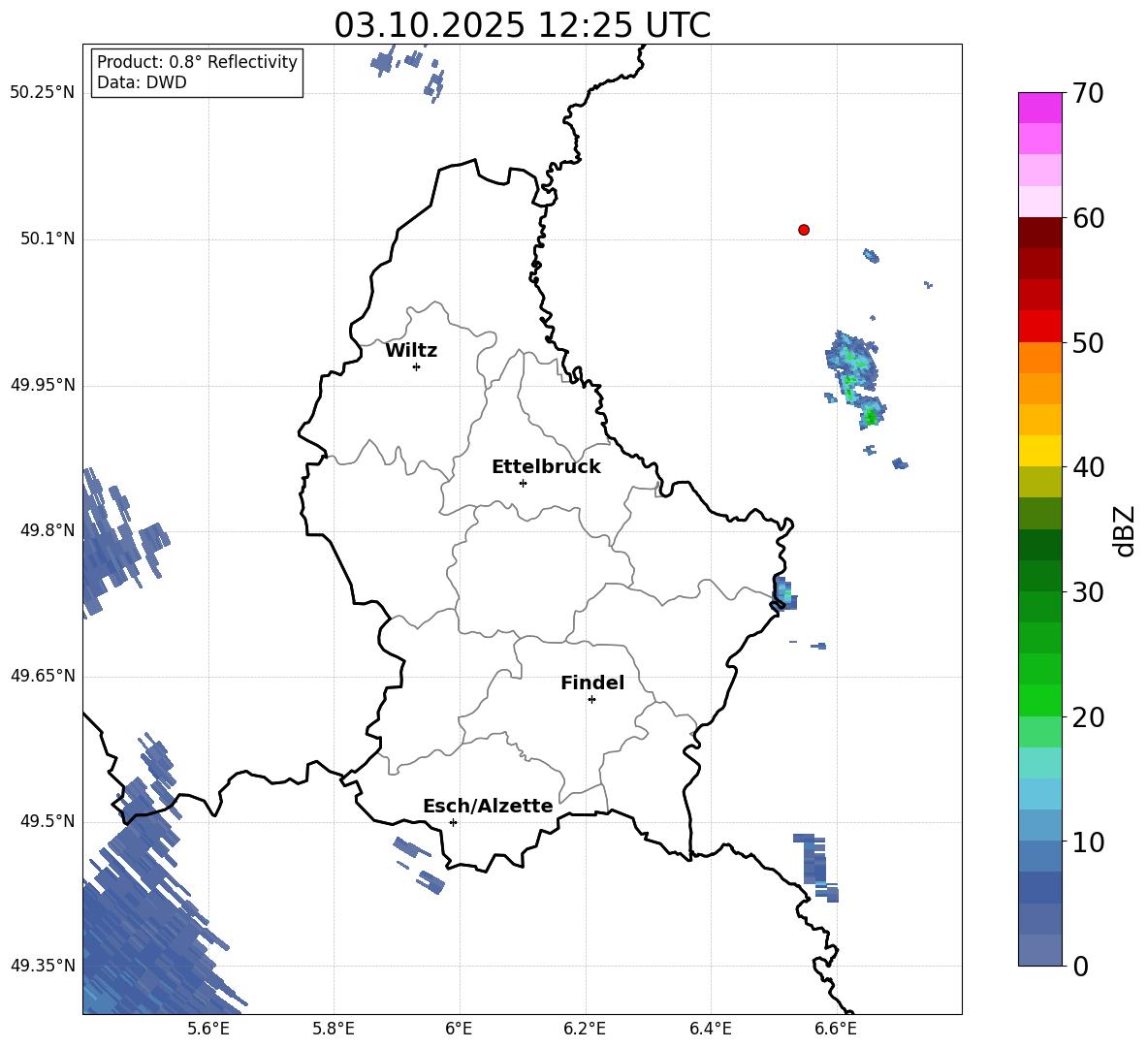Viewport: 1148px width, 1048px height.
Task: Click the 20 colorbar tick label
Action: click(1089, 717)
